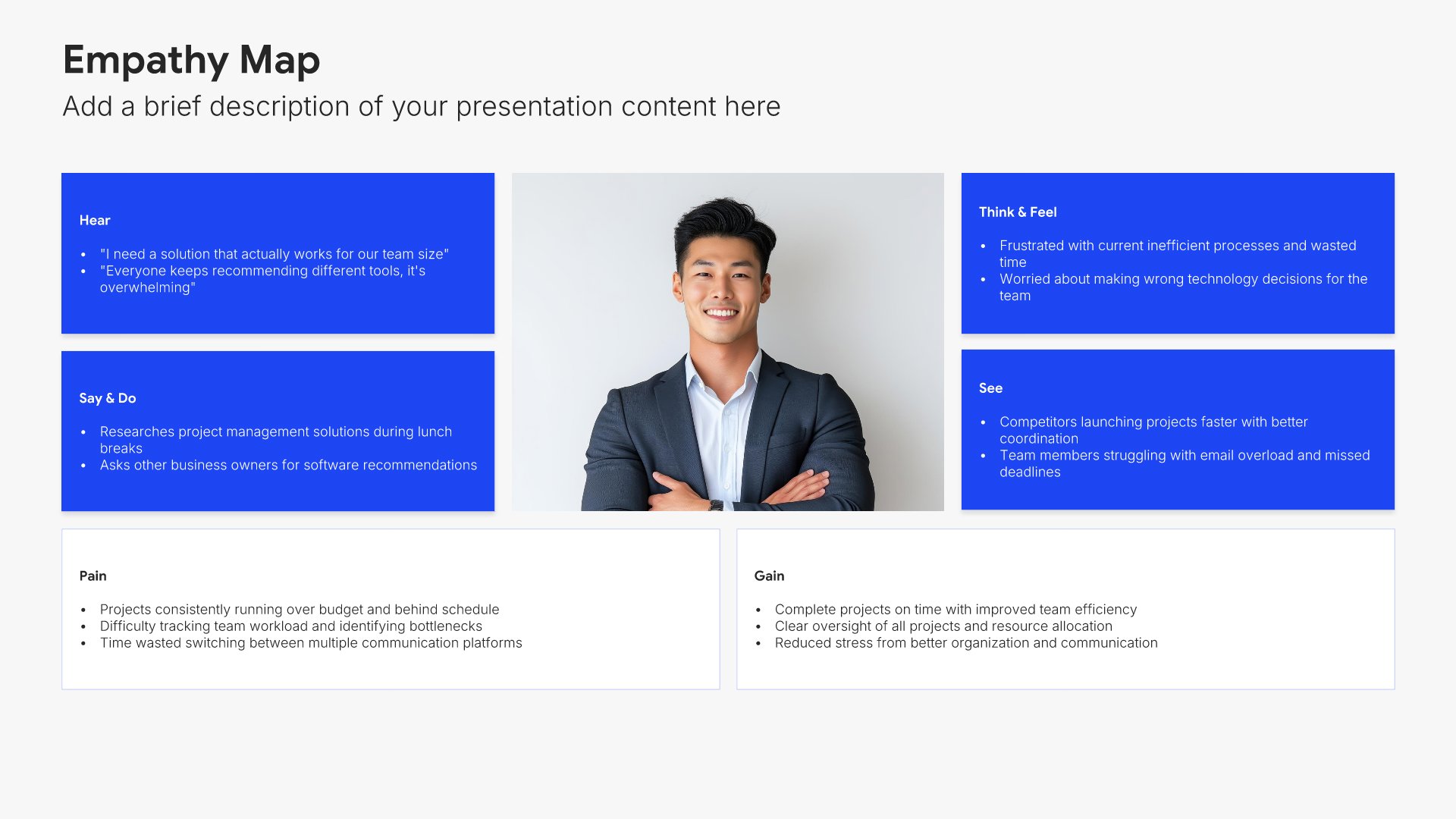Screen dimensions: 1456x819
Task: Select the "Hear" heading
Action: pos(95,221)
